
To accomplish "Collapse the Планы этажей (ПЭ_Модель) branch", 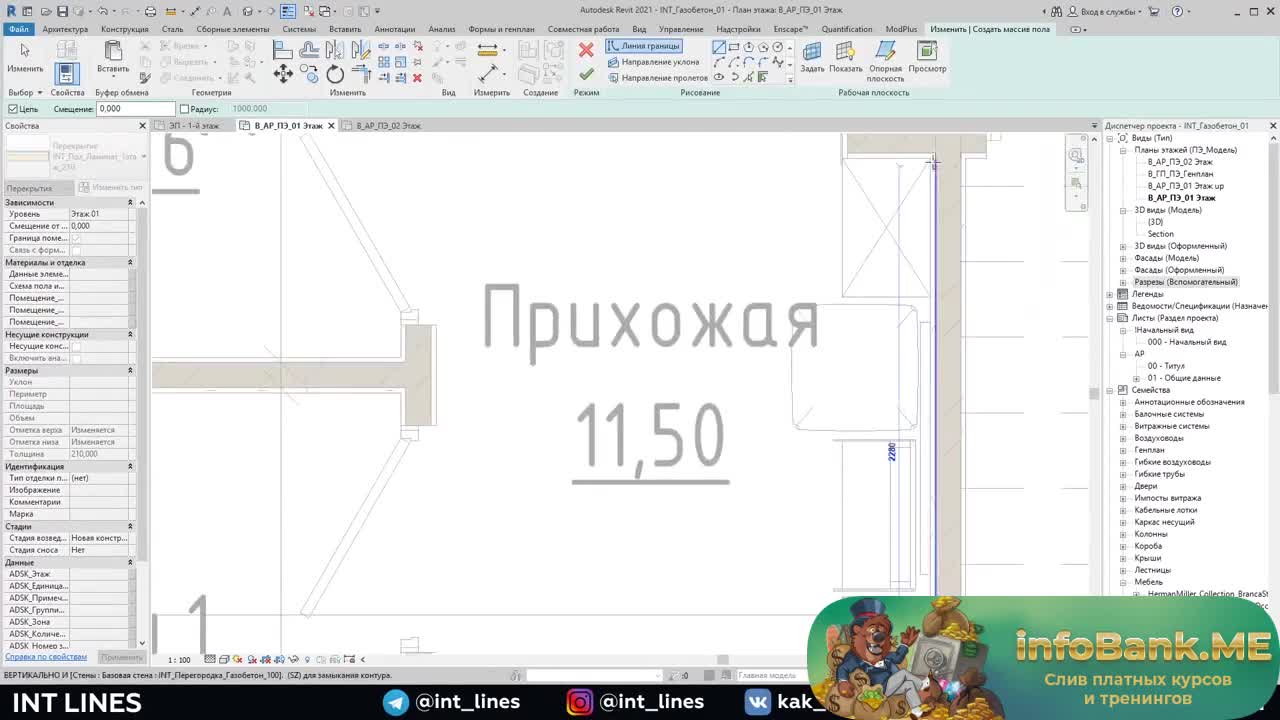I will 1123,149.
